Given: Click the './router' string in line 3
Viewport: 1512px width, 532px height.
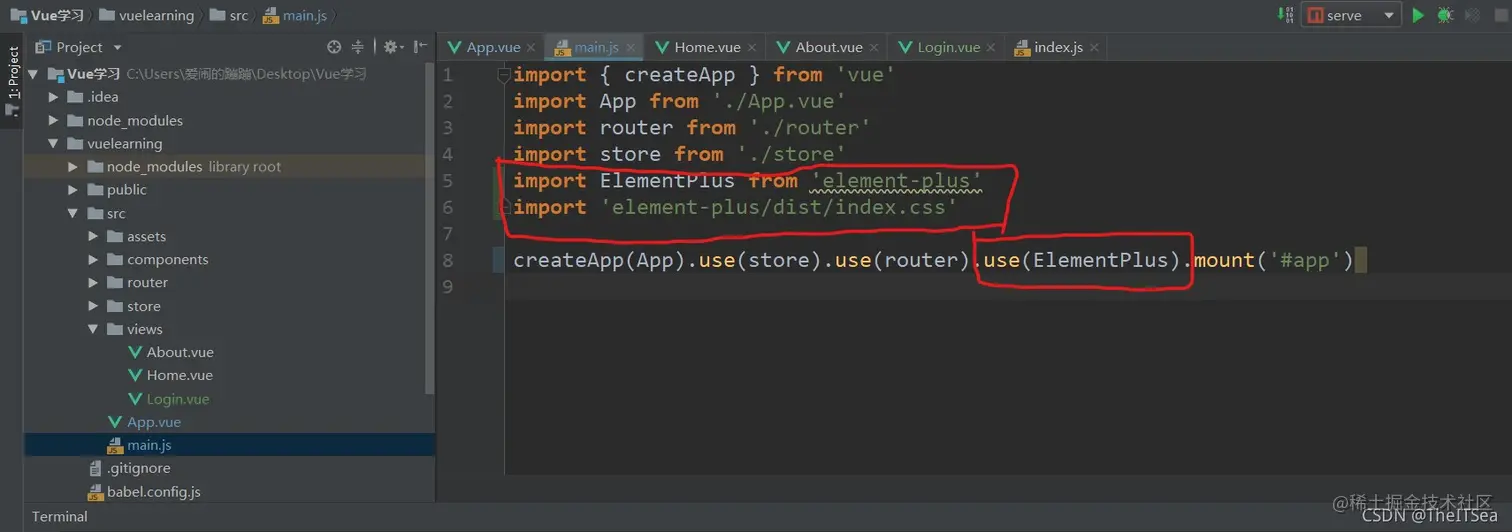Looking at the screenshot, I should pyautogui.click(x=811, y=127).
